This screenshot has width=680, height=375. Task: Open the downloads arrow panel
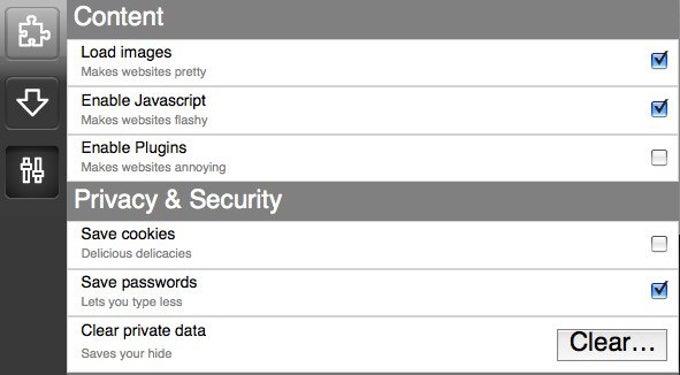click(x=32, y=103)
